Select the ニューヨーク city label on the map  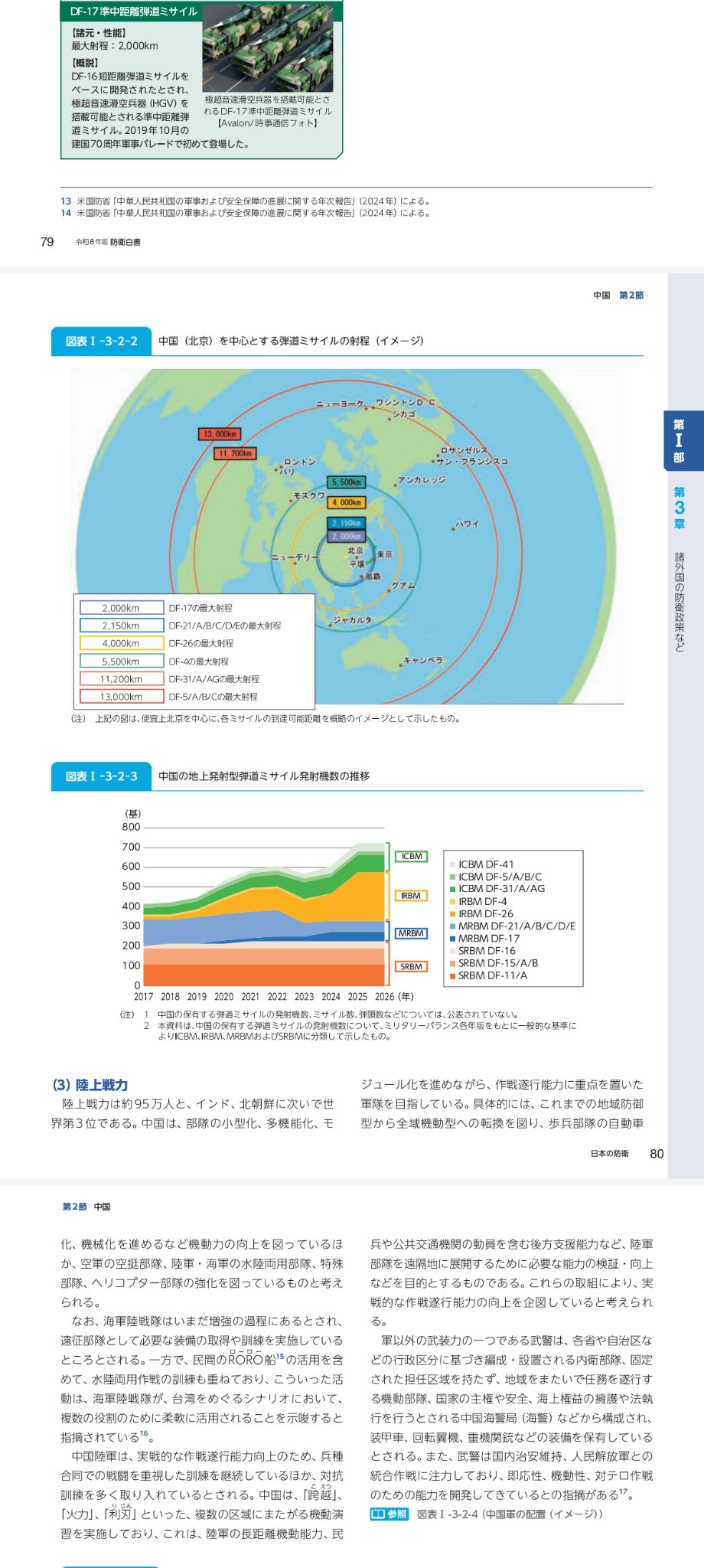pyautogui.click(x=340, y=403)
